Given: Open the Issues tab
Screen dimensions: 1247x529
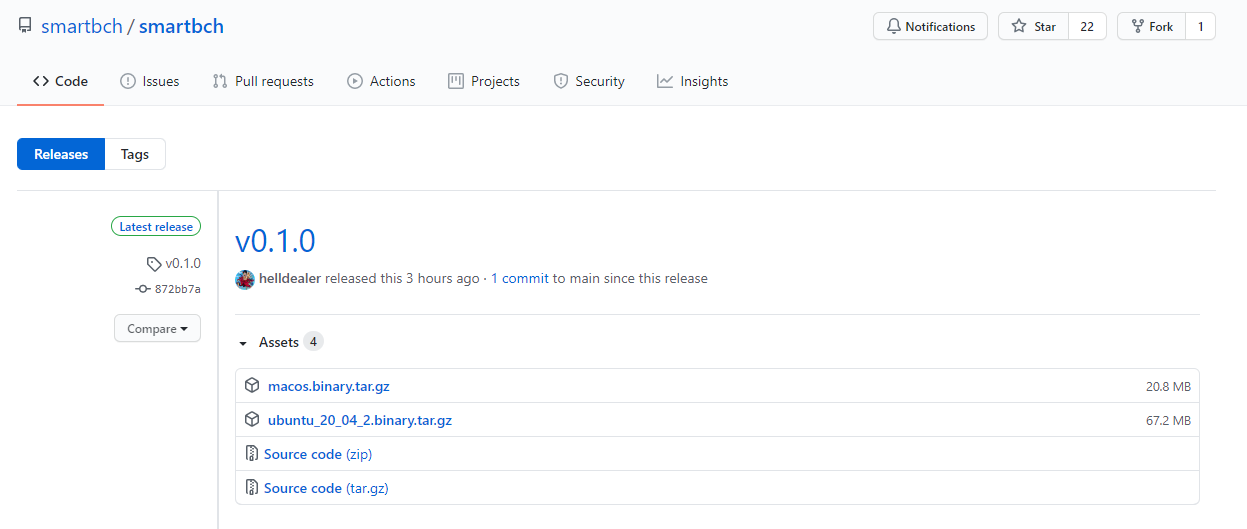Looking at the screenshot, I should 149,81.
